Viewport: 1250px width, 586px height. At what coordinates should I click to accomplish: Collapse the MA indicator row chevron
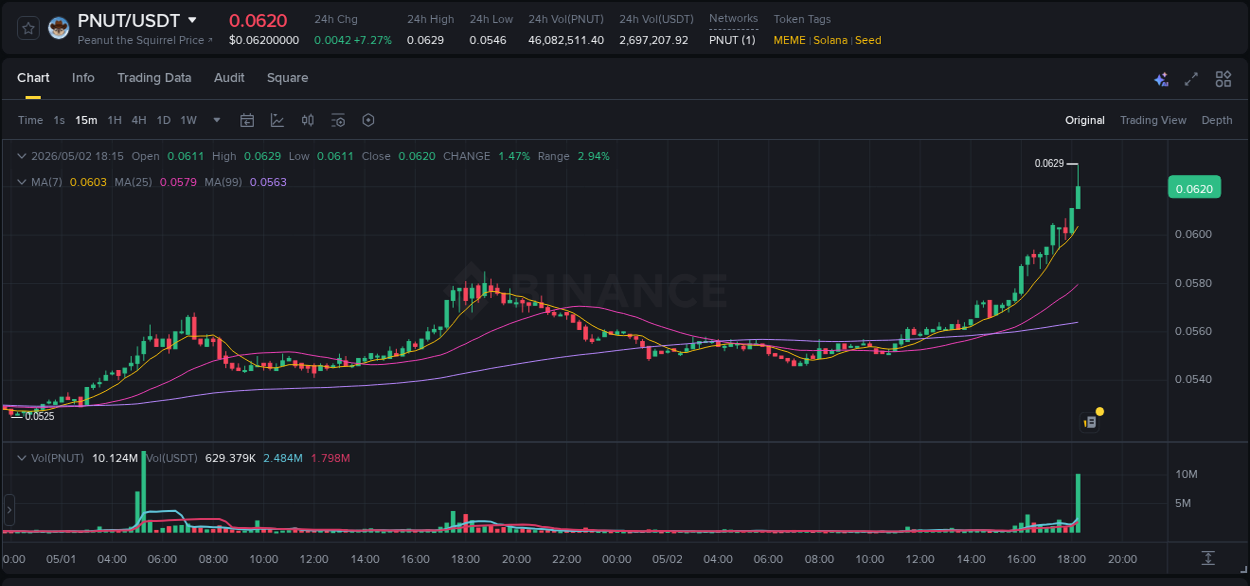click(22, 182)
